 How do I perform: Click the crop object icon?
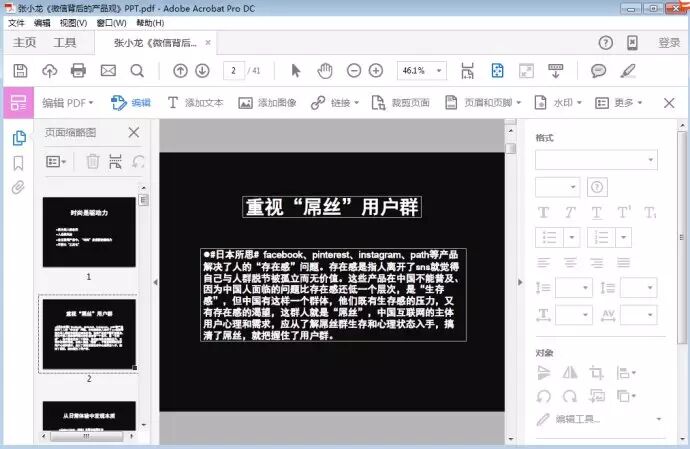coord(596,373)
